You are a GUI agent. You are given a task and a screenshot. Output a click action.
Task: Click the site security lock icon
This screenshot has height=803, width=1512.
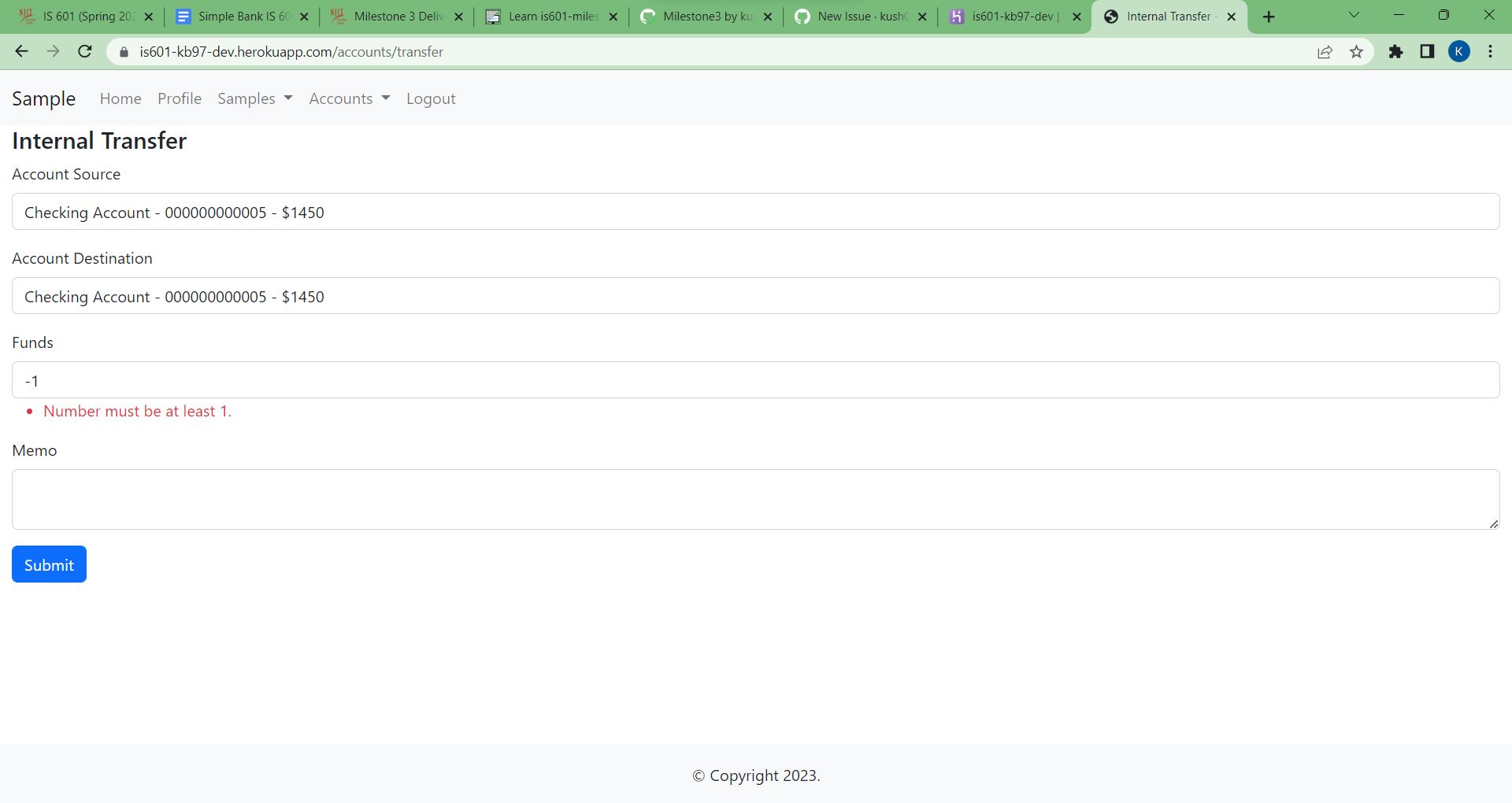pos(123,51)
